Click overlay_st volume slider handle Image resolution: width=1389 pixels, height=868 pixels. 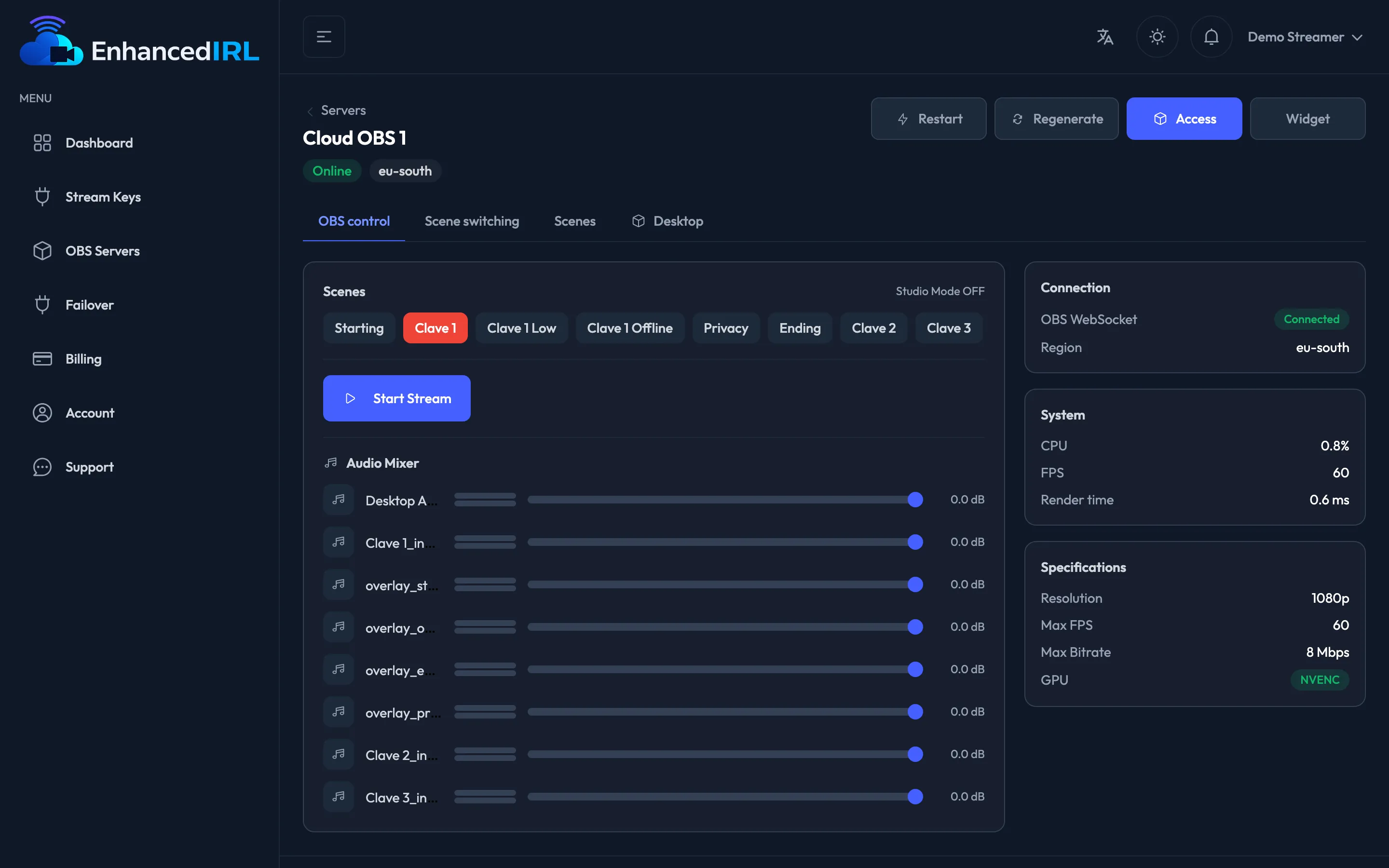point(915,584)
